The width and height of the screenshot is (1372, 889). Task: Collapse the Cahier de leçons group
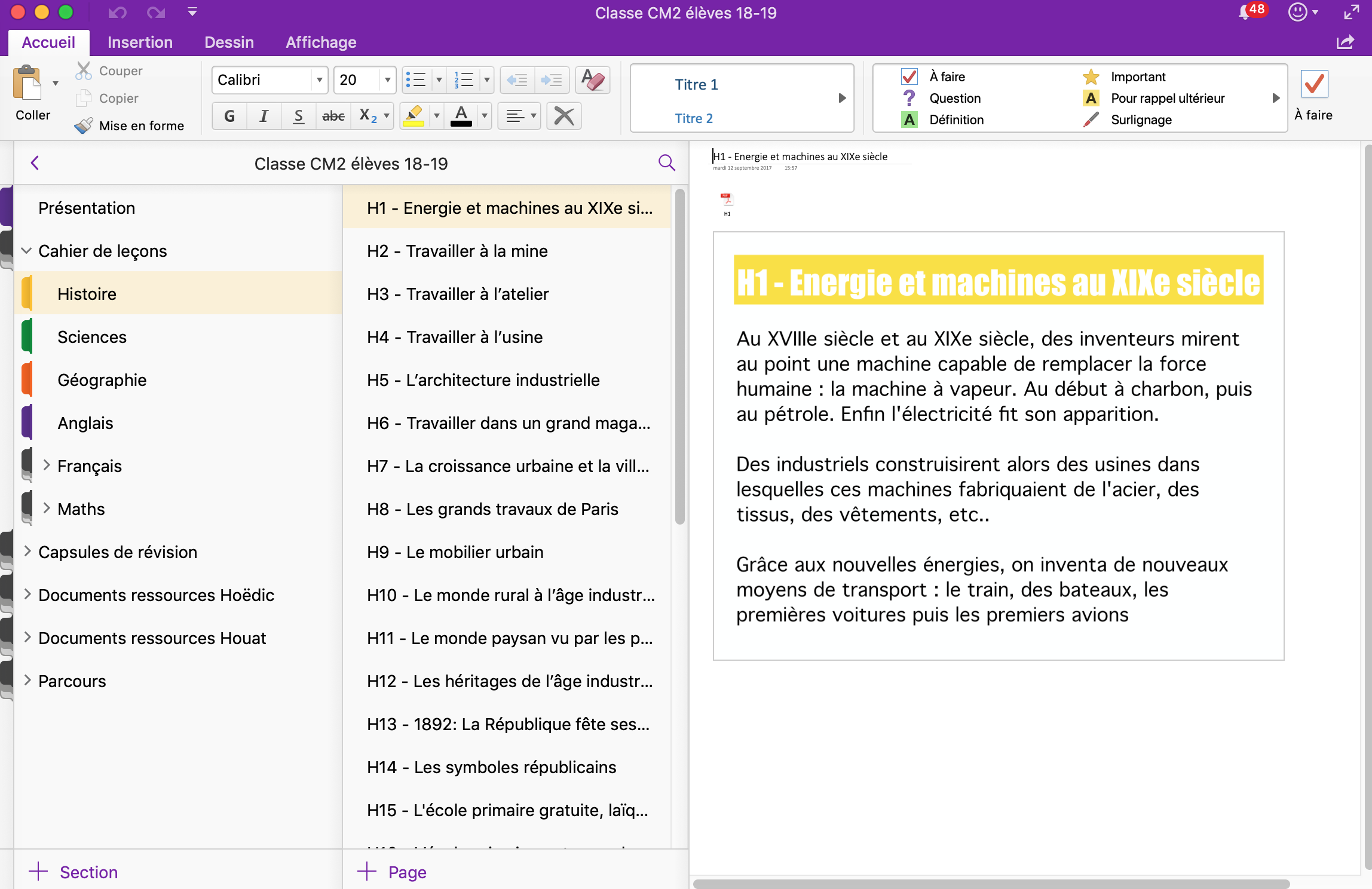click(26, 251)
